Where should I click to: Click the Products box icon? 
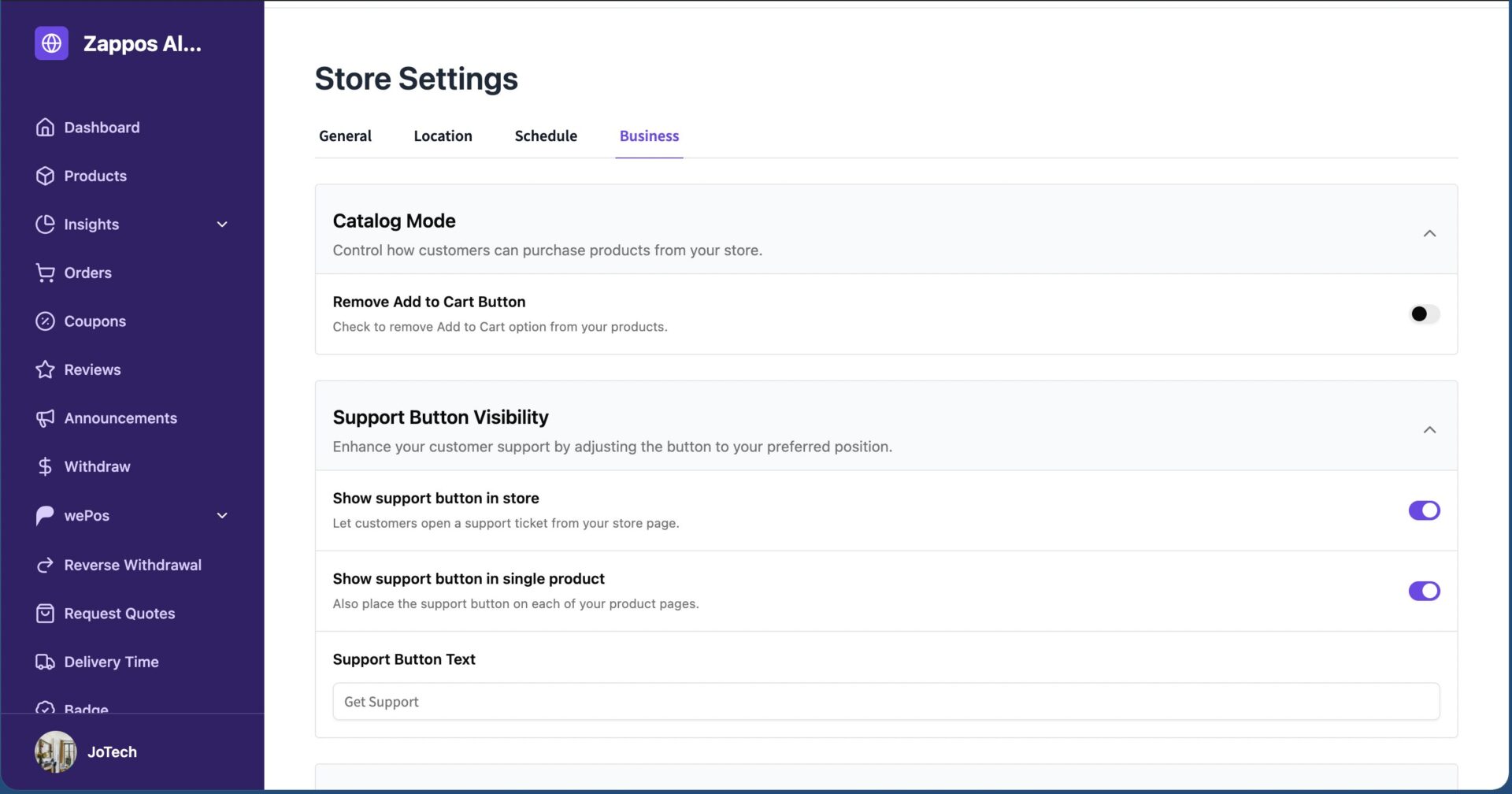(45, 176)
